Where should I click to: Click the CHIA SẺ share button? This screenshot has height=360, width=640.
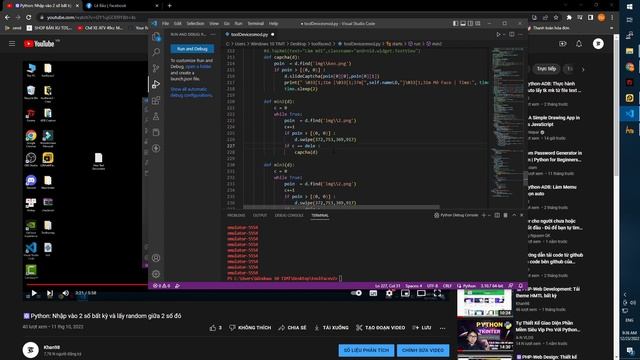pos(292,328)
